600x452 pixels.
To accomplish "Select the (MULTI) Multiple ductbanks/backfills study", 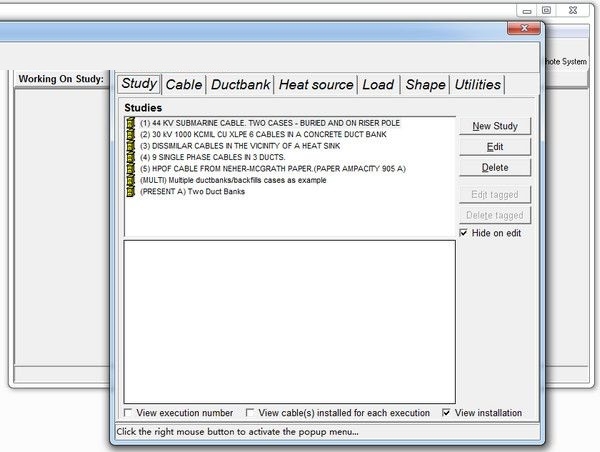I will (233, 180).
